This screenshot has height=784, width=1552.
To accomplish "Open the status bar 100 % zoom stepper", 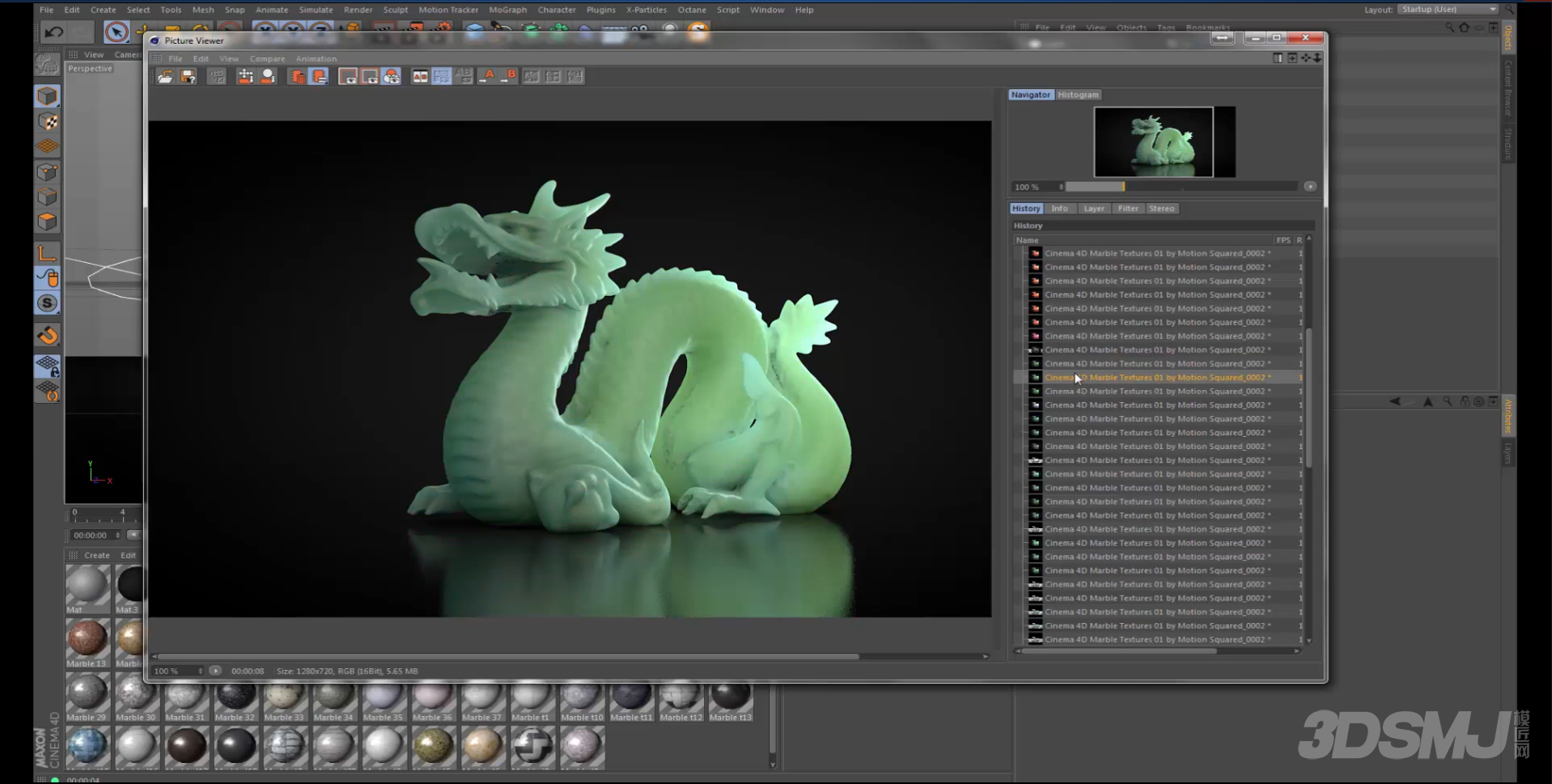I will point(200,671).
